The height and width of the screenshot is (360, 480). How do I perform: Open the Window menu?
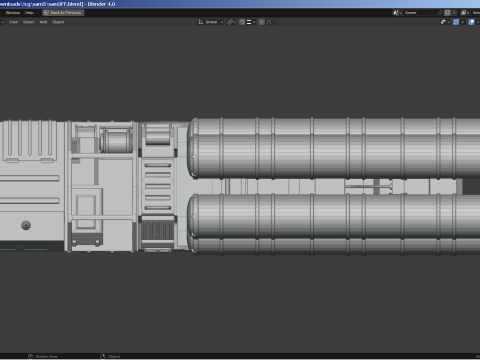coord(13,13)
